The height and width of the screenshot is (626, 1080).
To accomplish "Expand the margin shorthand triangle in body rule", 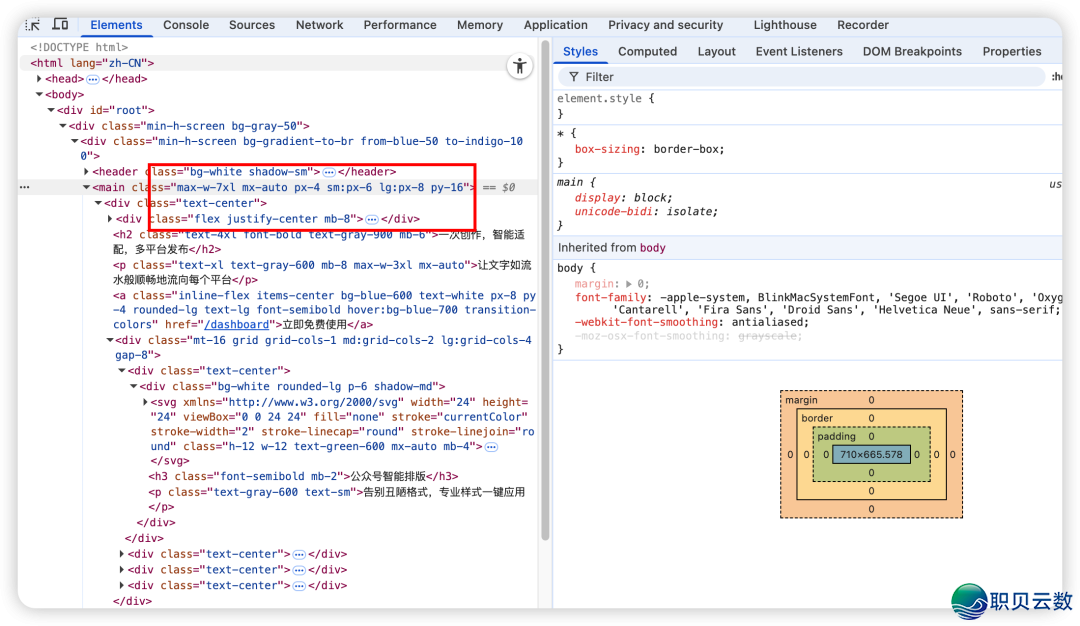I will point(628,284).
